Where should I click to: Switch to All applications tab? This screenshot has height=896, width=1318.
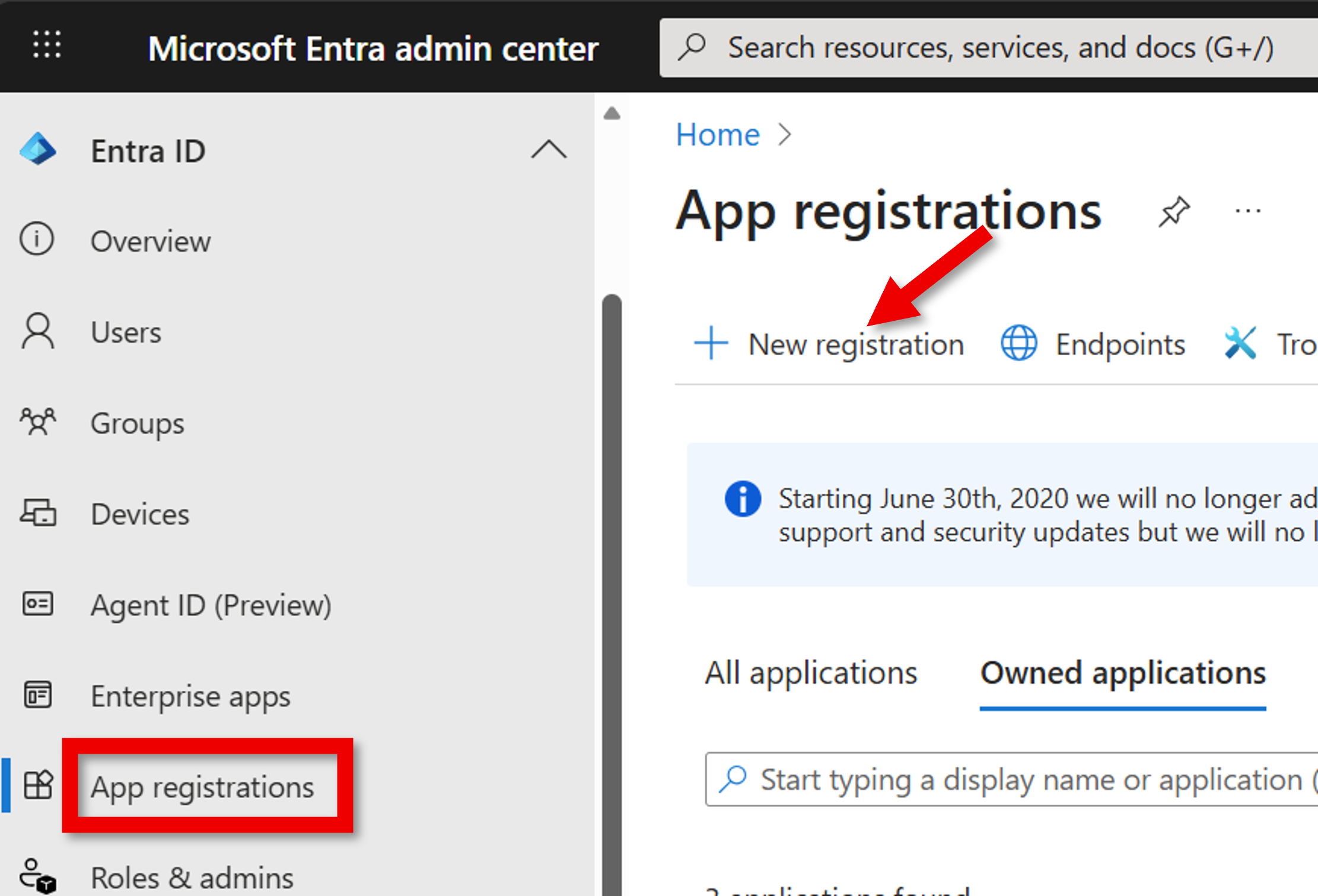coord(811,673)
